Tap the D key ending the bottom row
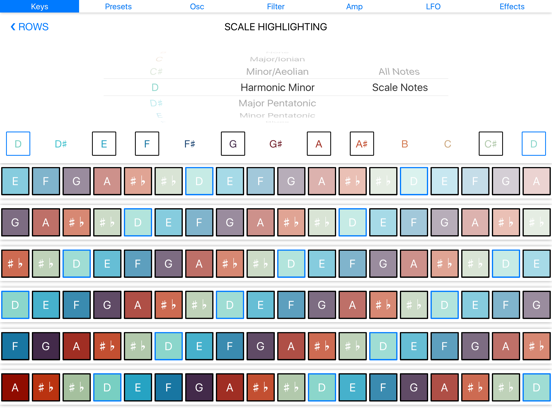 [x=537, y=387]
